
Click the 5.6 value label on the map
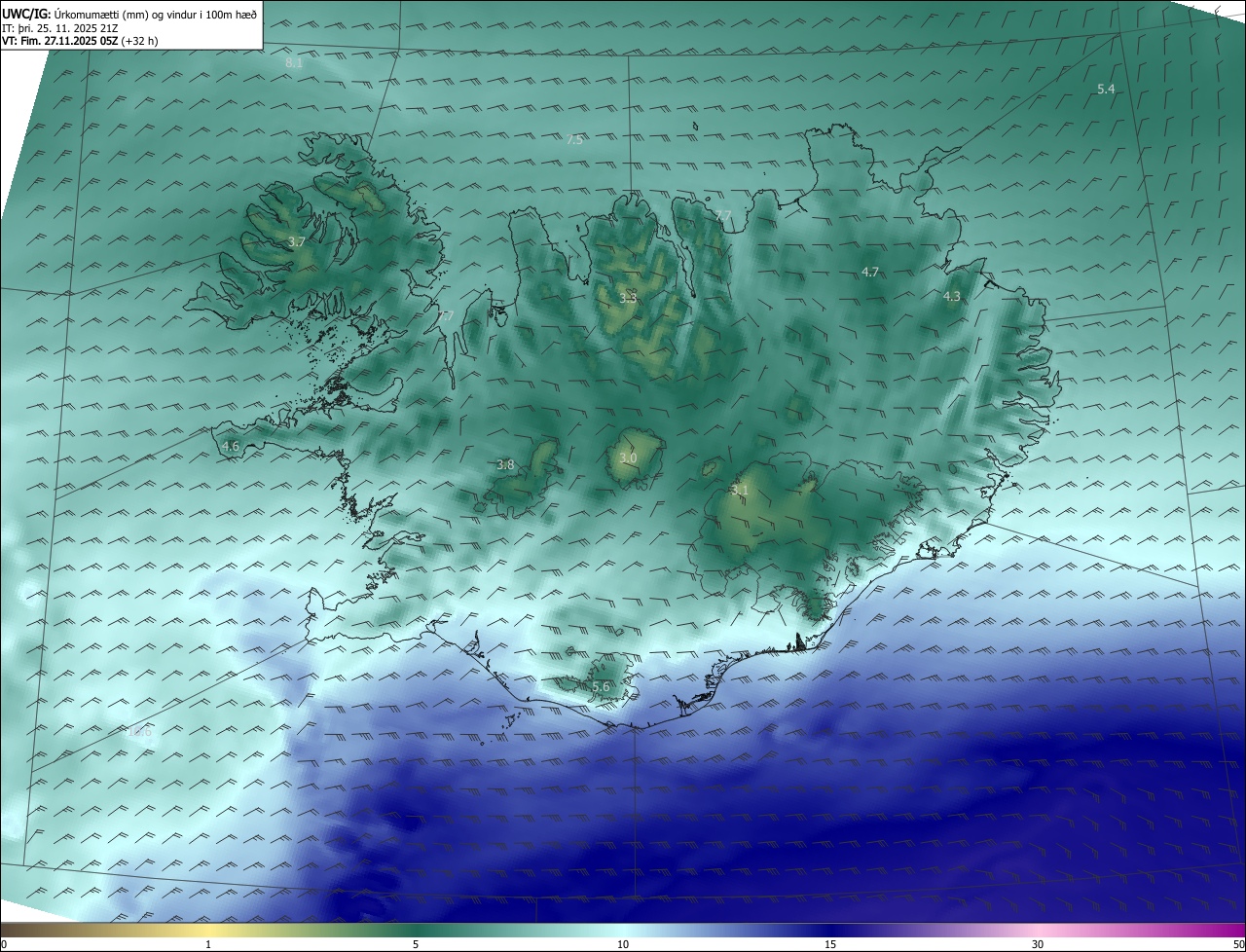click(x=601, y=687)
